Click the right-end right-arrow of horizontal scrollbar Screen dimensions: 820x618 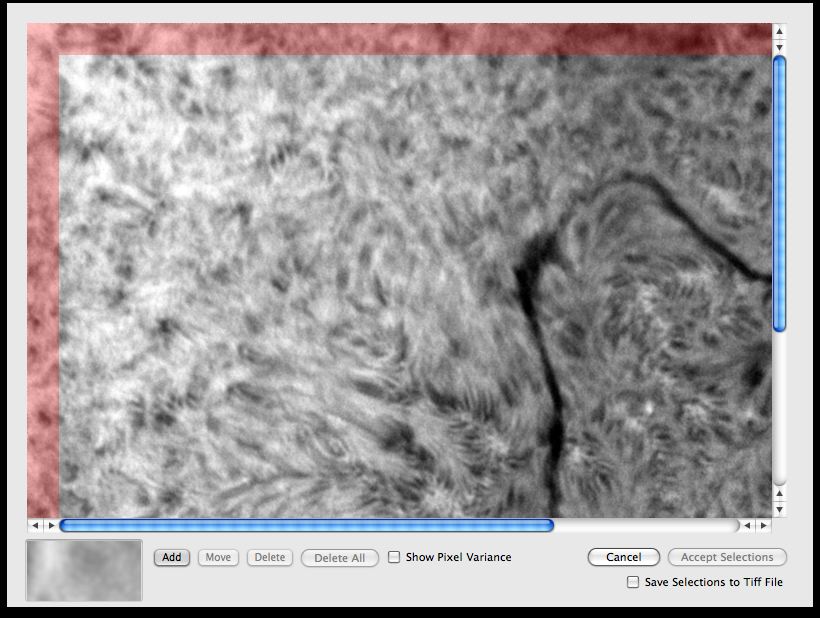(x=764, y=525)
